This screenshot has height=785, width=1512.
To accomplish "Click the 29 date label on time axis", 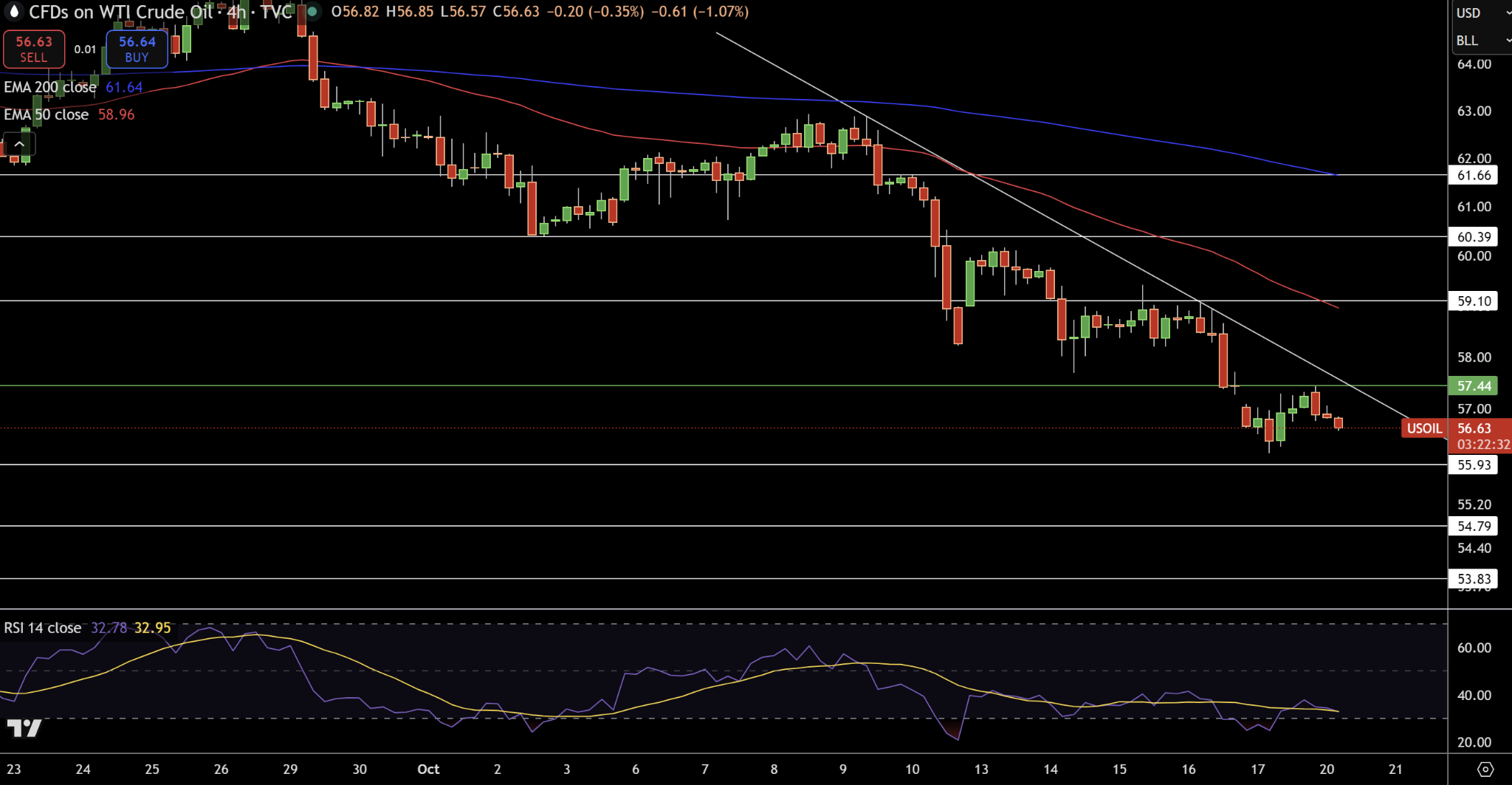I will tap(290, 769).
